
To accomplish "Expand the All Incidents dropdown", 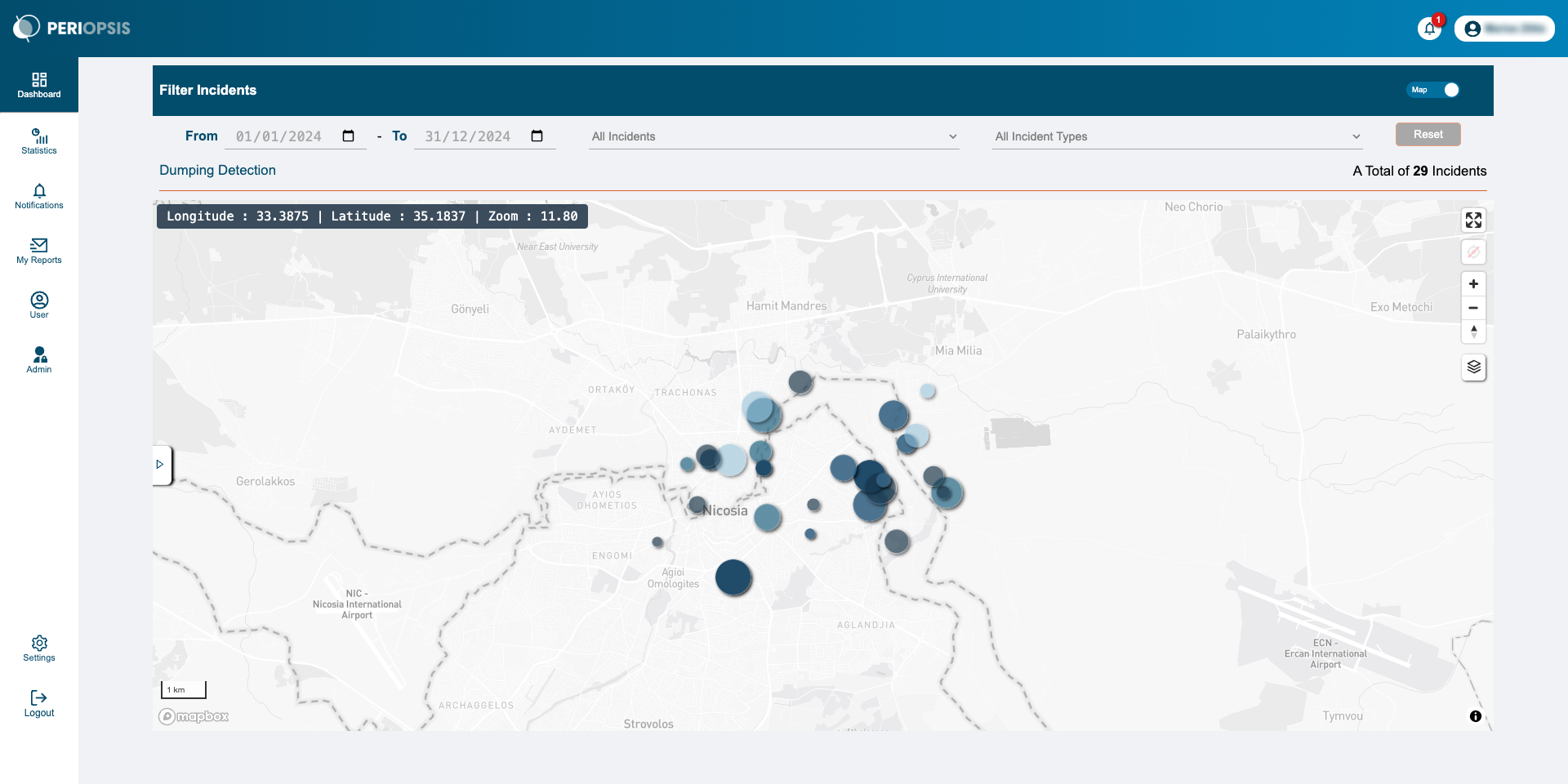I will click(x=773, y=136).
